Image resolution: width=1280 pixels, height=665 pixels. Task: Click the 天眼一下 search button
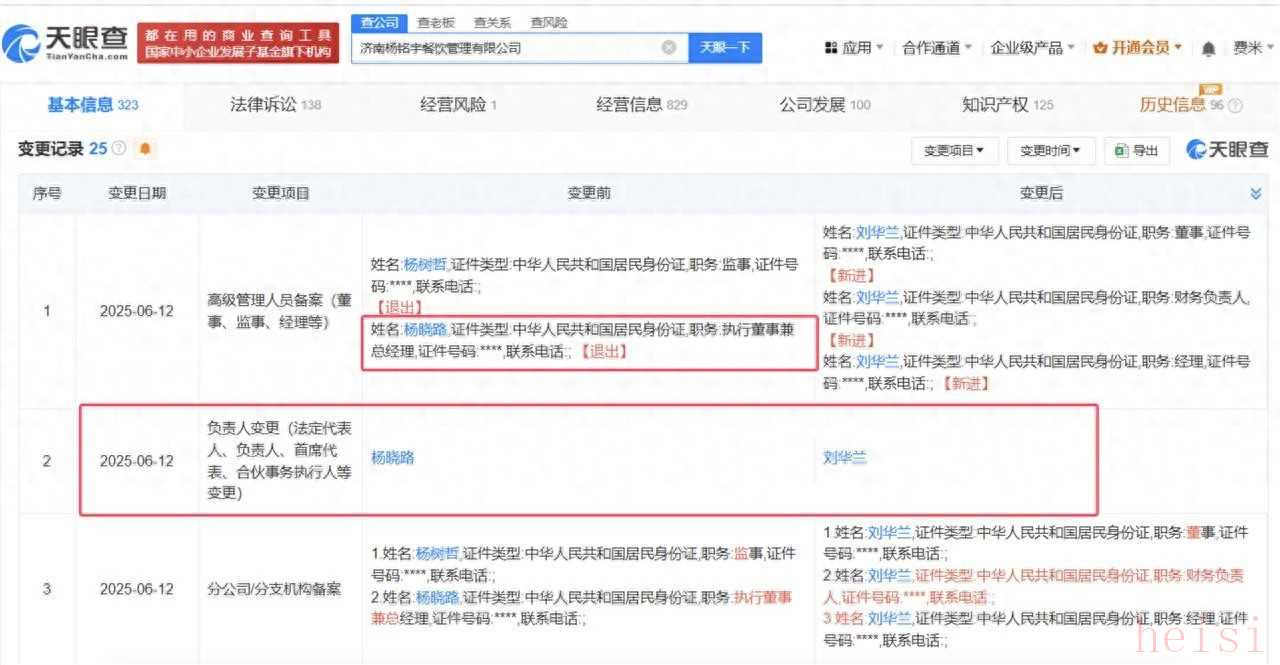click(725, 47)
